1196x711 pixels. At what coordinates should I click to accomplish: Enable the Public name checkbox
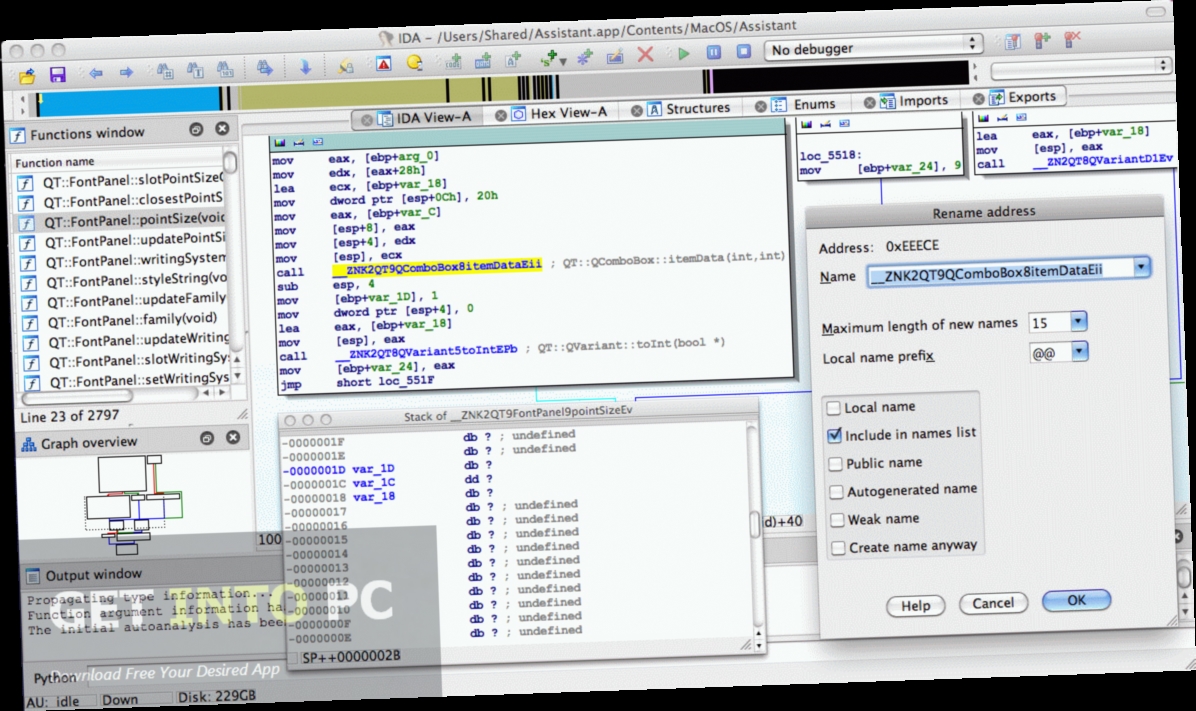pos(835,464)
